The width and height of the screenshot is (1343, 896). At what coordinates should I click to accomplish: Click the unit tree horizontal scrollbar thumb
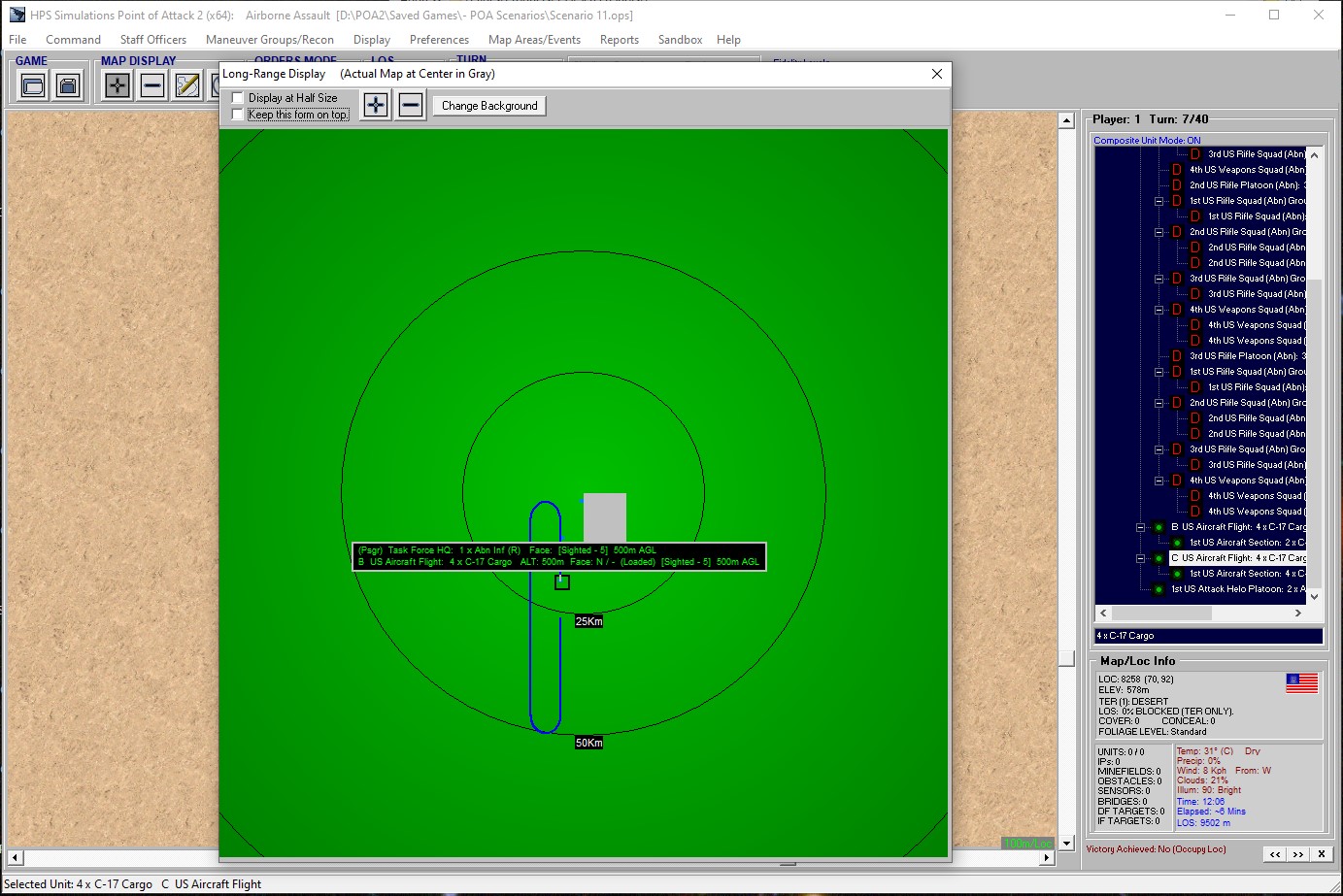pyautogui.click(x=1161, y=614)
